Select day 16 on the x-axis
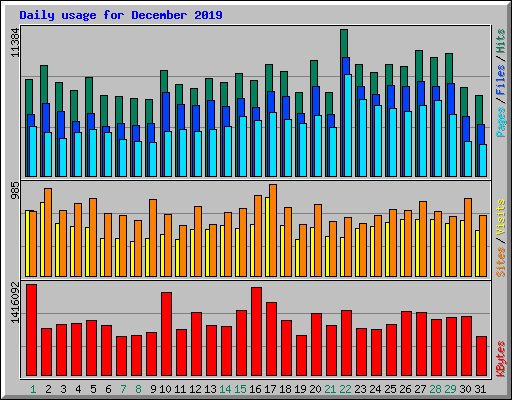Viewport: 512px width, 400px height. tap(255, 389)
